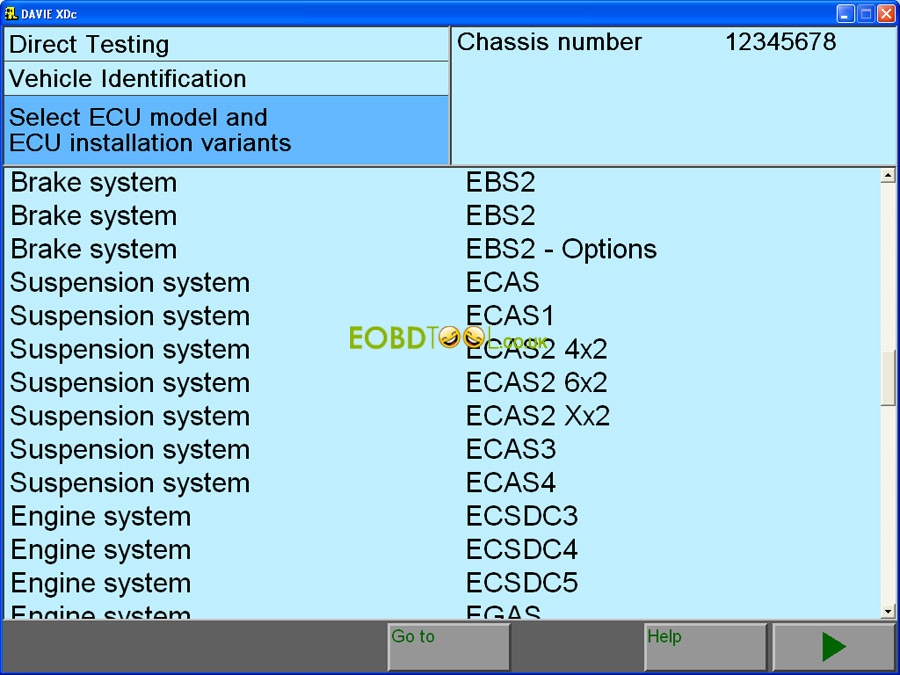Select the Engine system ECSDC4 row
The width and height of the screenshot is (900, 675).
[442, 549]
